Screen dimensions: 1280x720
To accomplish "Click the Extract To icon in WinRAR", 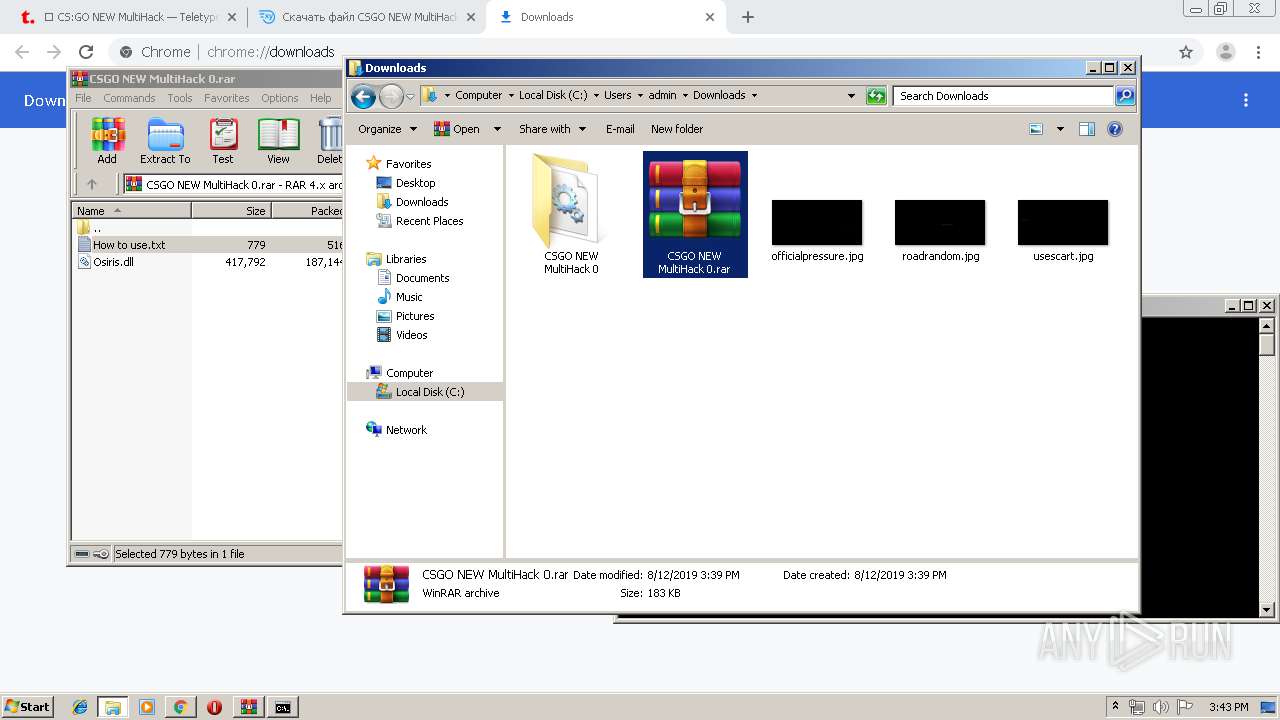I will coord(165,141).
